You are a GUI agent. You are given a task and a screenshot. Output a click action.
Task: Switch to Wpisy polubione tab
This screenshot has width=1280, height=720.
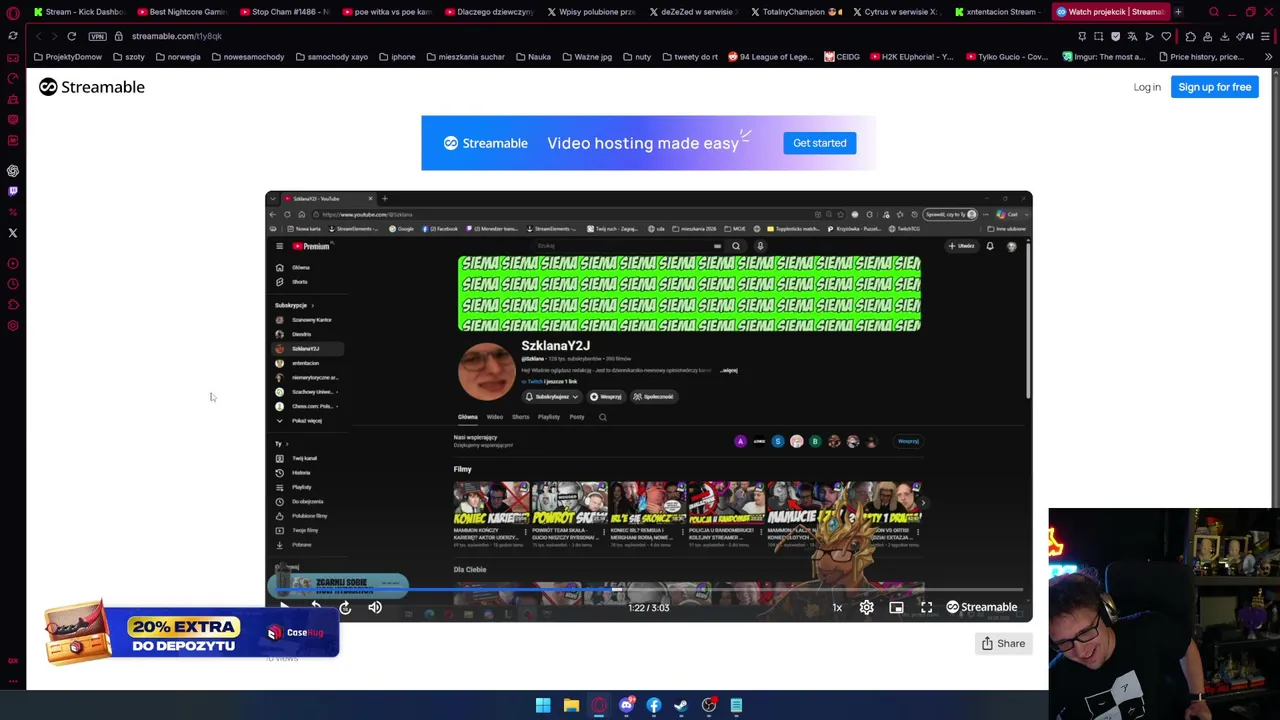click(x=593, y=12)
